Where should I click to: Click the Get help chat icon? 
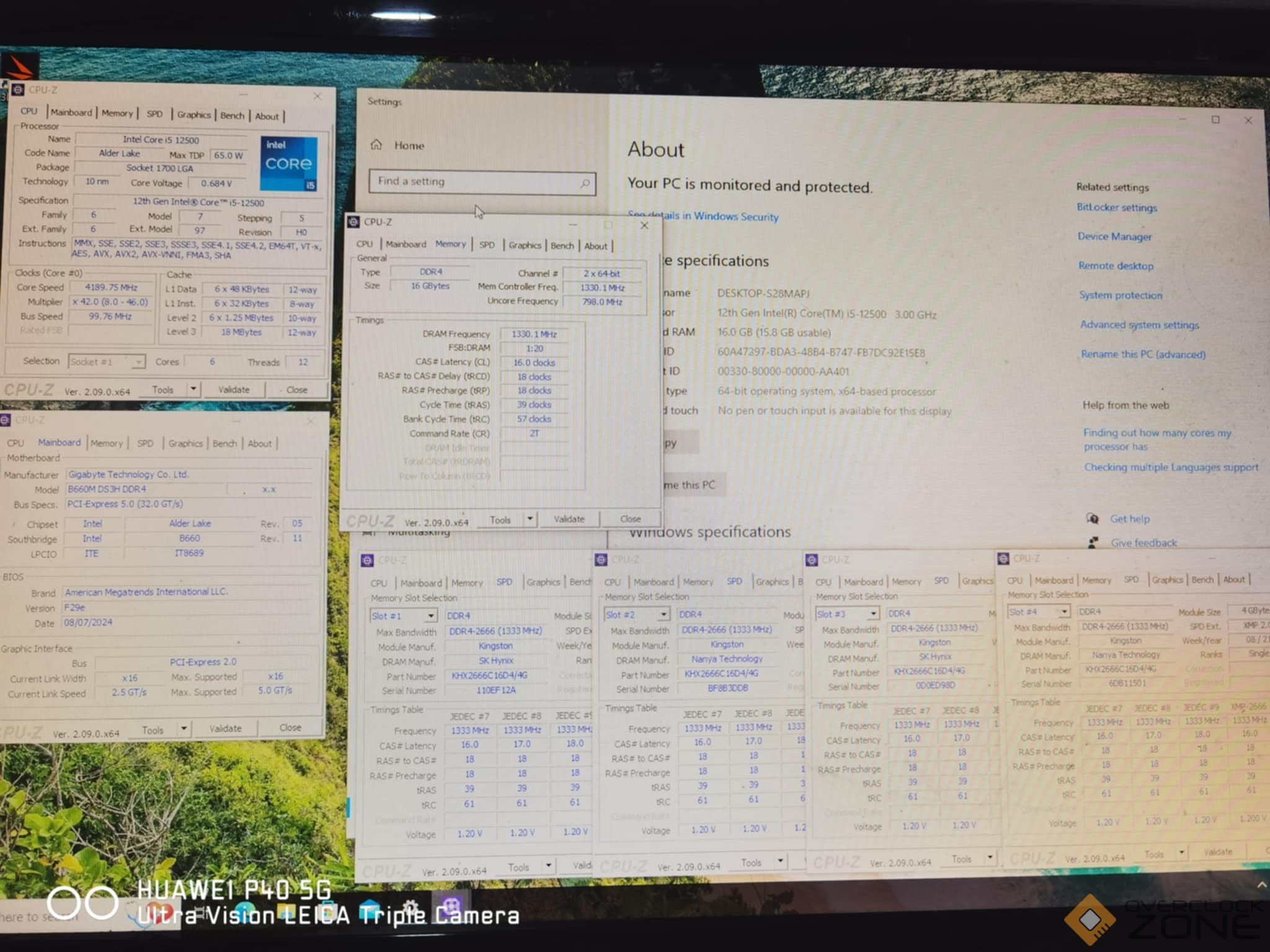[1093, 519]
